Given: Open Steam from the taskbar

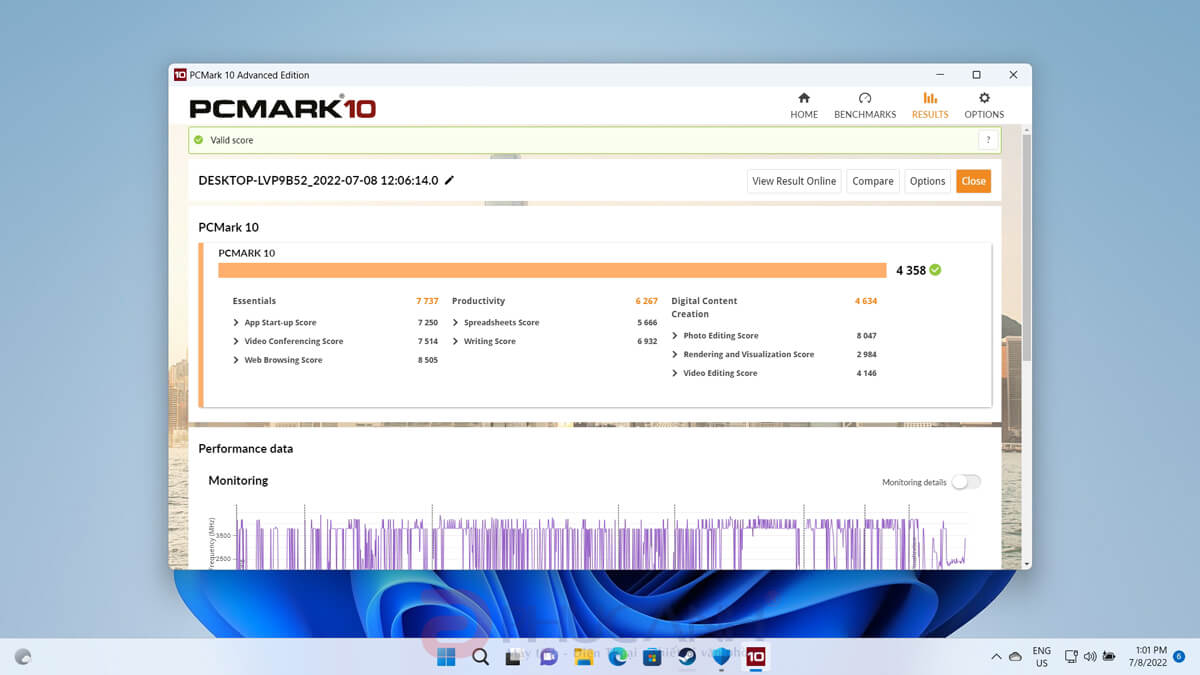Looking at the screenshot, I should point(687,657).
